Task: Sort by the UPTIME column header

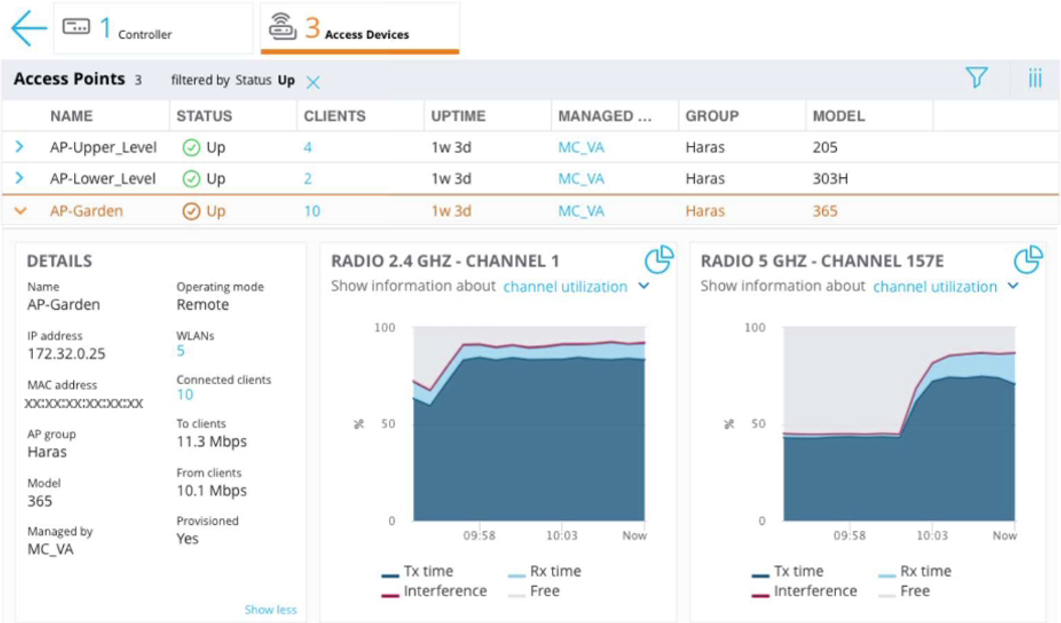Action: point(458,116)
